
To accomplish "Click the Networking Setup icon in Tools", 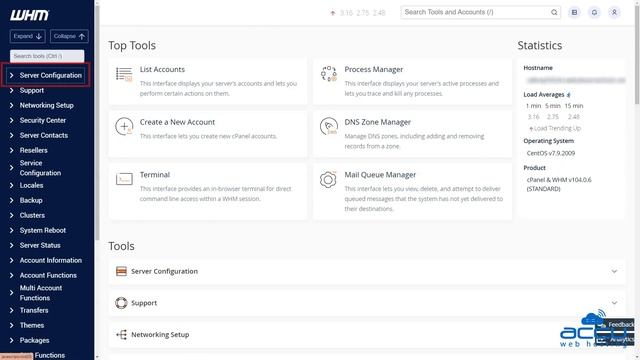I will (x=121, y=335).
